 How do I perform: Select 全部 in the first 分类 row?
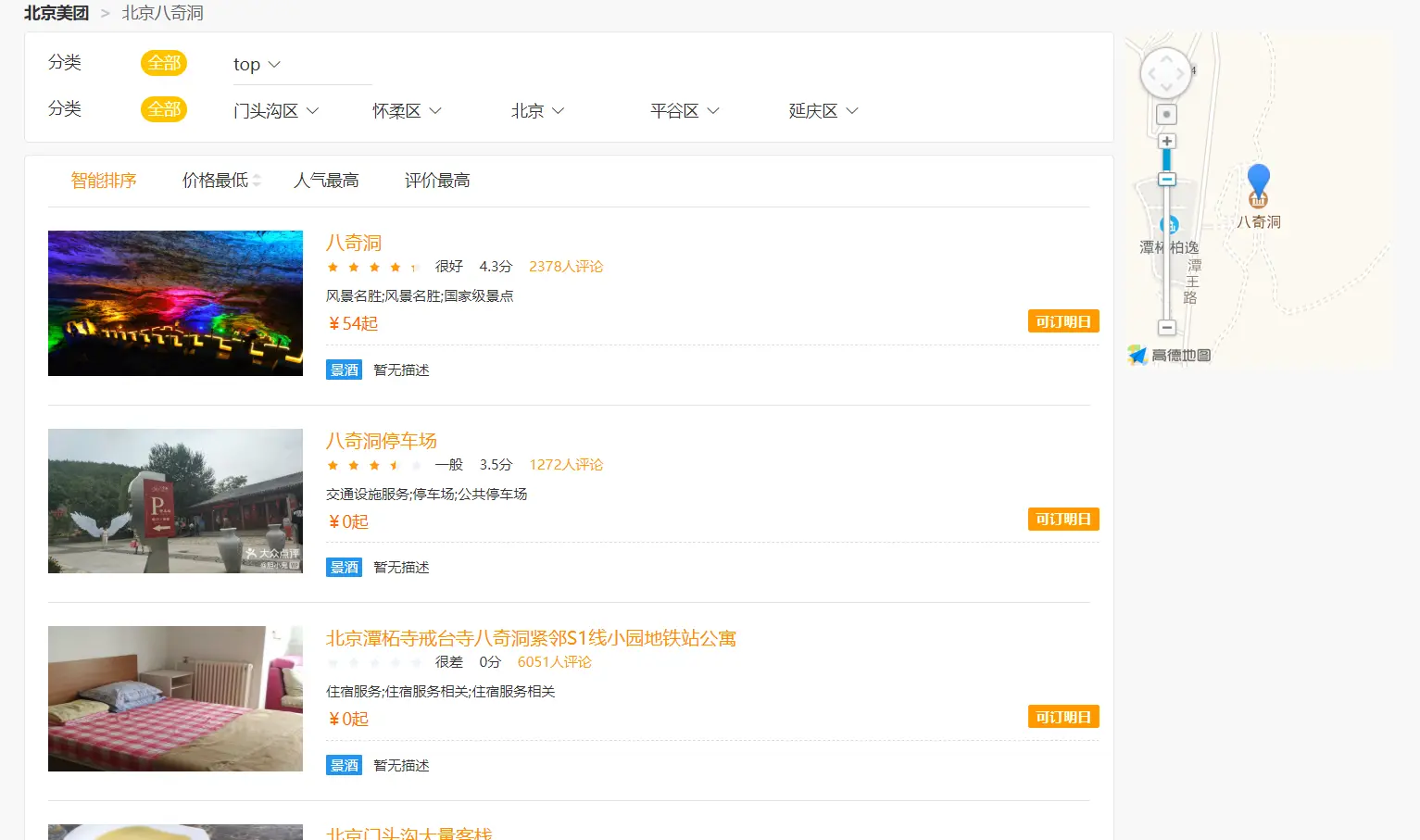(x=164, y=63)
